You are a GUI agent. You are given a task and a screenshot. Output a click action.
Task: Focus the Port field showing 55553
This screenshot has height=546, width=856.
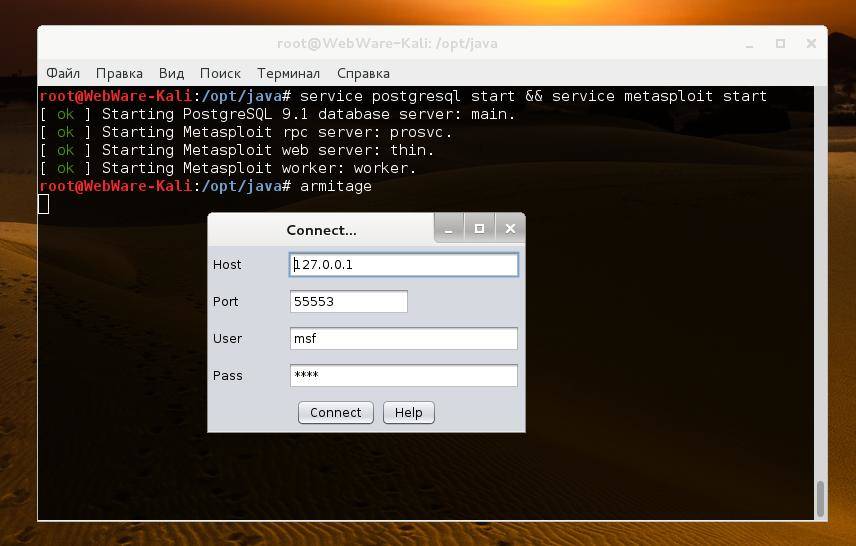(348, 301)
